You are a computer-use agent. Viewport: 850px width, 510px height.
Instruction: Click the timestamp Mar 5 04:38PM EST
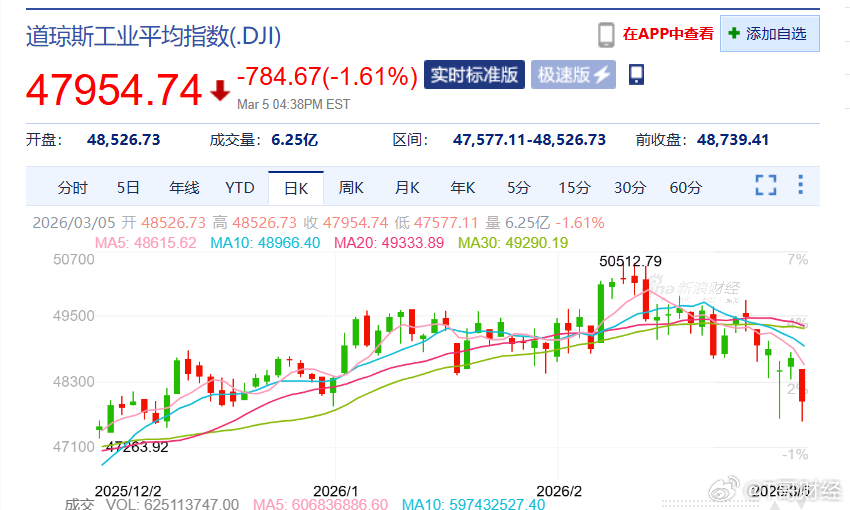(x=293, y=105)
